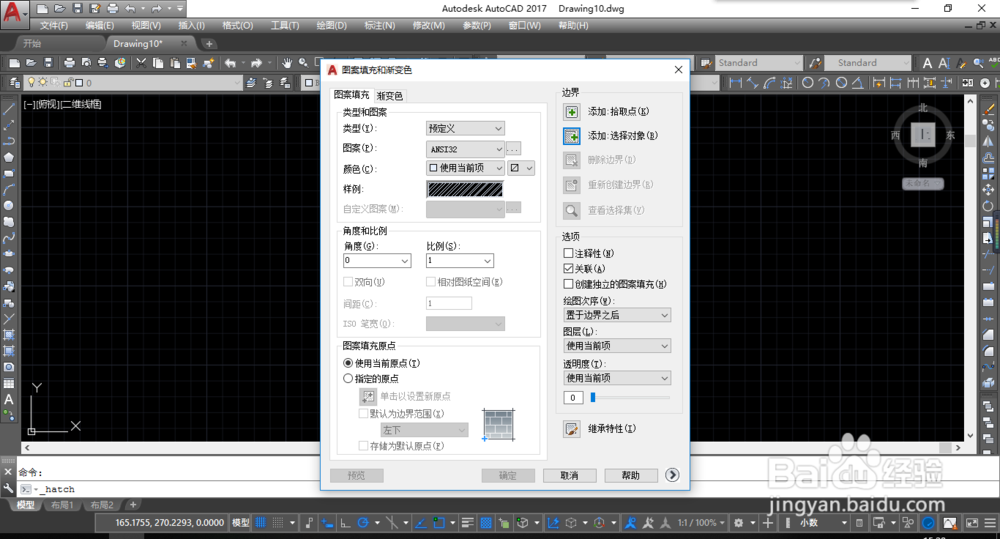This screenshot has height=539, width=1000.
Task: Open the Color dropdown 使用当前项
Action: point(465,168)
